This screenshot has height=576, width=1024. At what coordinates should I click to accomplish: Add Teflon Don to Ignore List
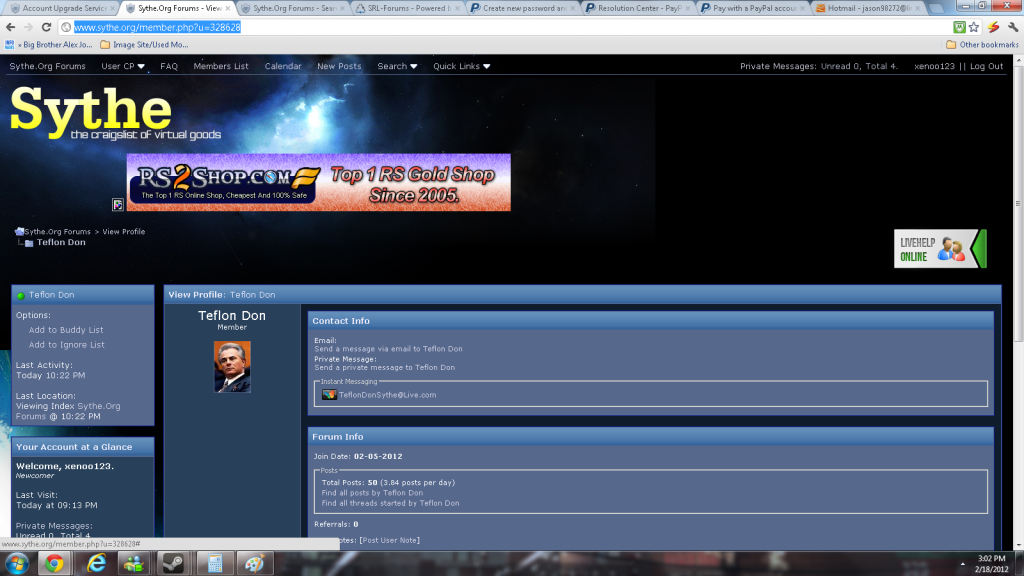[67, 345]
